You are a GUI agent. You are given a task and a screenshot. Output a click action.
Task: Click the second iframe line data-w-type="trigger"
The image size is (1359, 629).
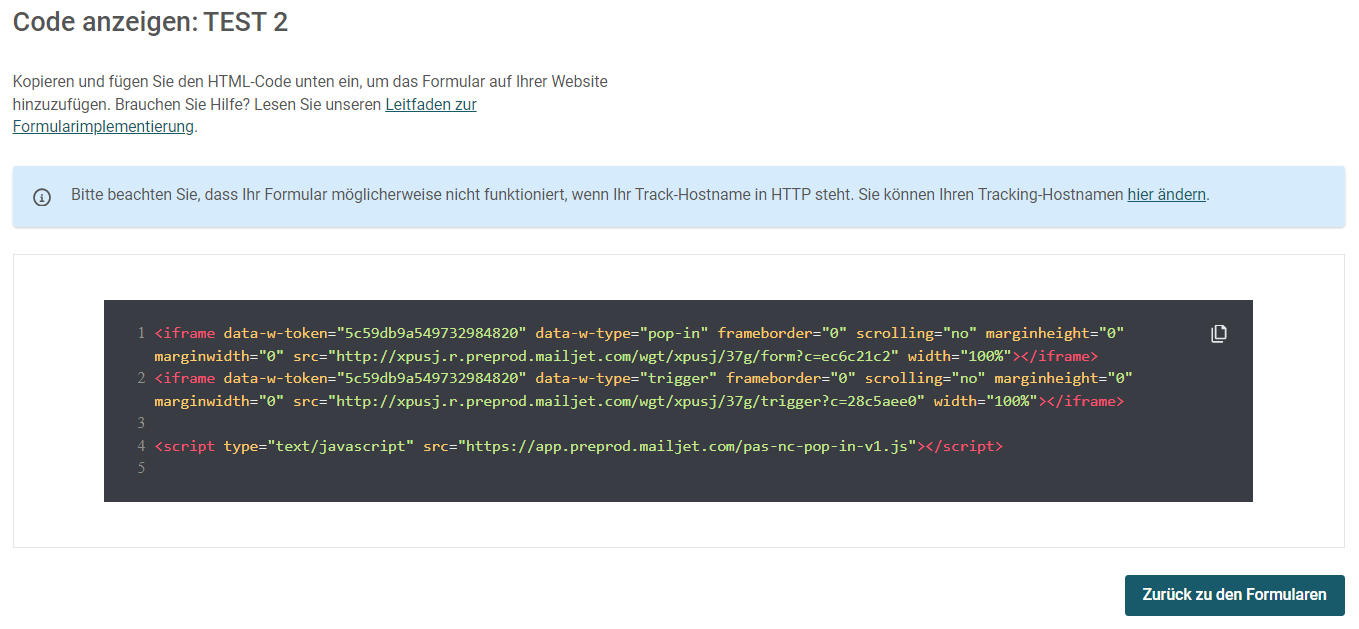pyautogui.click(x=626, y=378)
